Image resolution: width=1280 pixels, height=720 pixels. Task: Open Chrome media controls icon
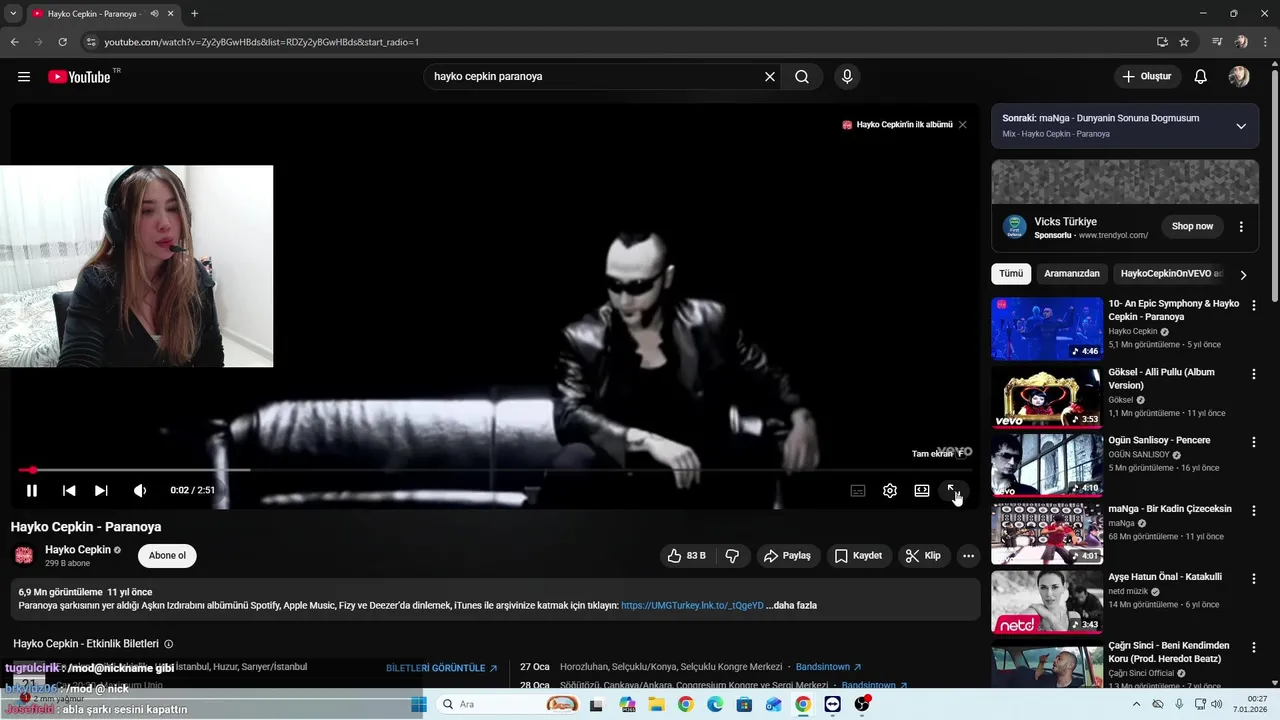[1217, 42]
